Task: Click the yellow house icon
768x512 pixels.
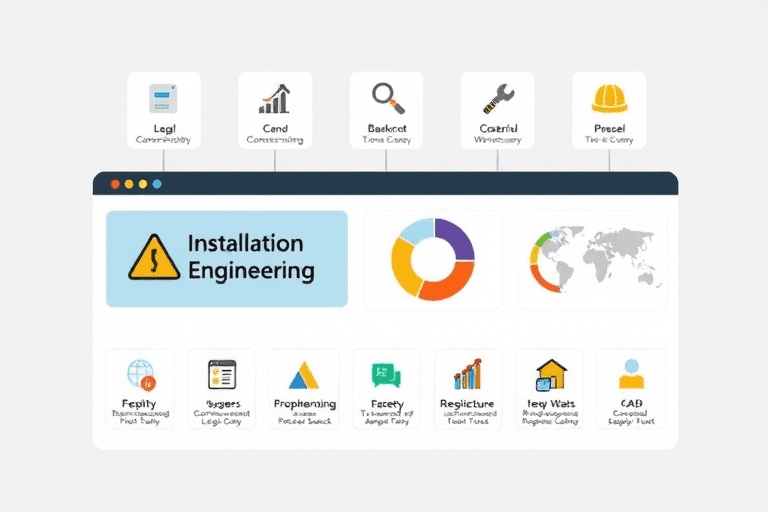Action: pos(550,375)
